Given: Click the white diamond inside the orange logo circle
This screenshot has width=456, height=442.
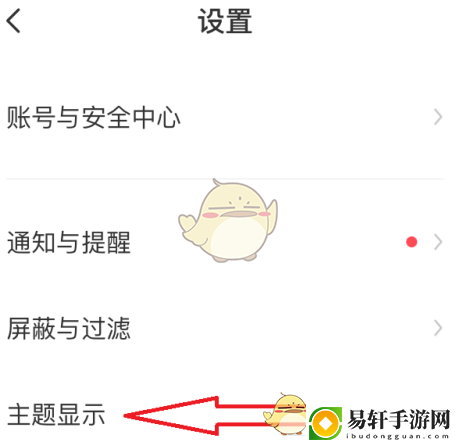Looking at the screenshot, I should [x=326, y=424].
